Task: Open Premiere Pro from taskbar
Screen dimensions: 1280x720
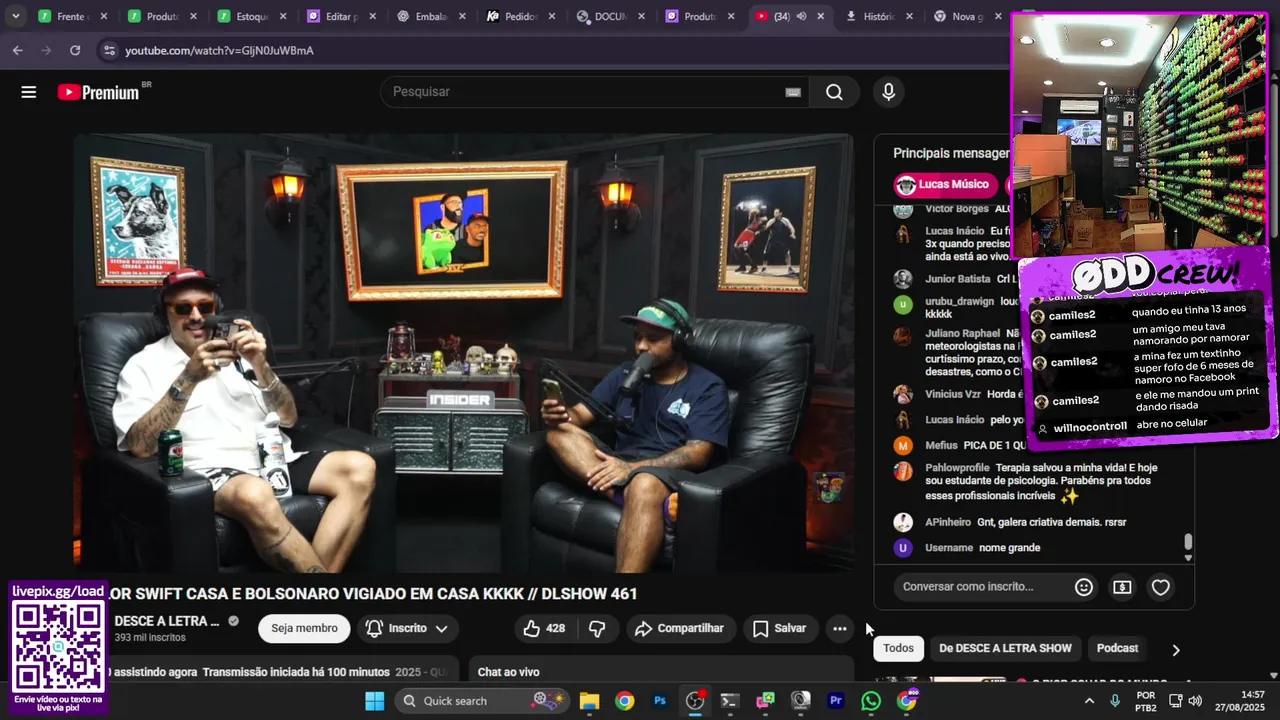Action: (836, 701)
